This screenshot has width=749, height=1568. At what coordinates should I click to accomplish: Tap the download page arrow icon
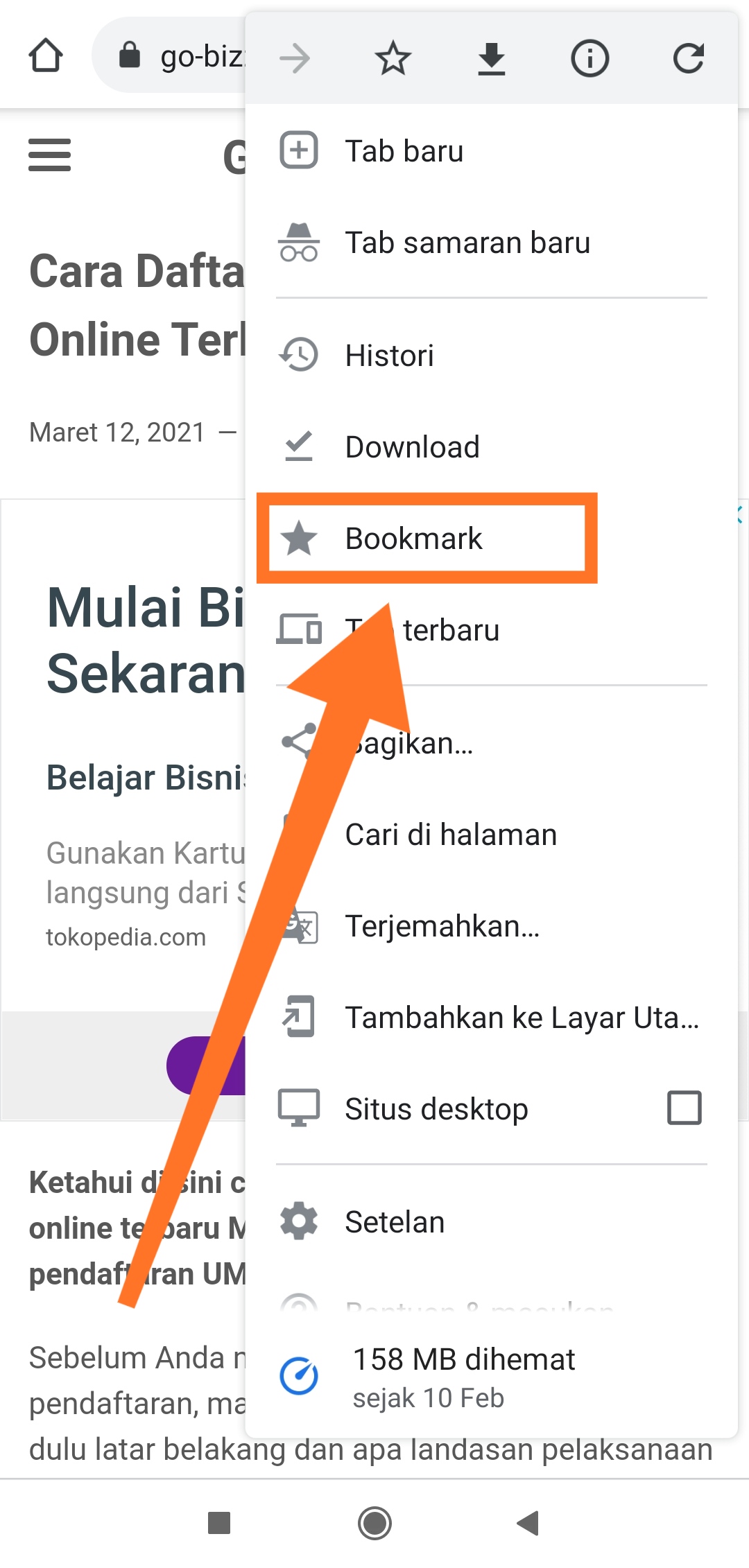(x=492, y=59)
